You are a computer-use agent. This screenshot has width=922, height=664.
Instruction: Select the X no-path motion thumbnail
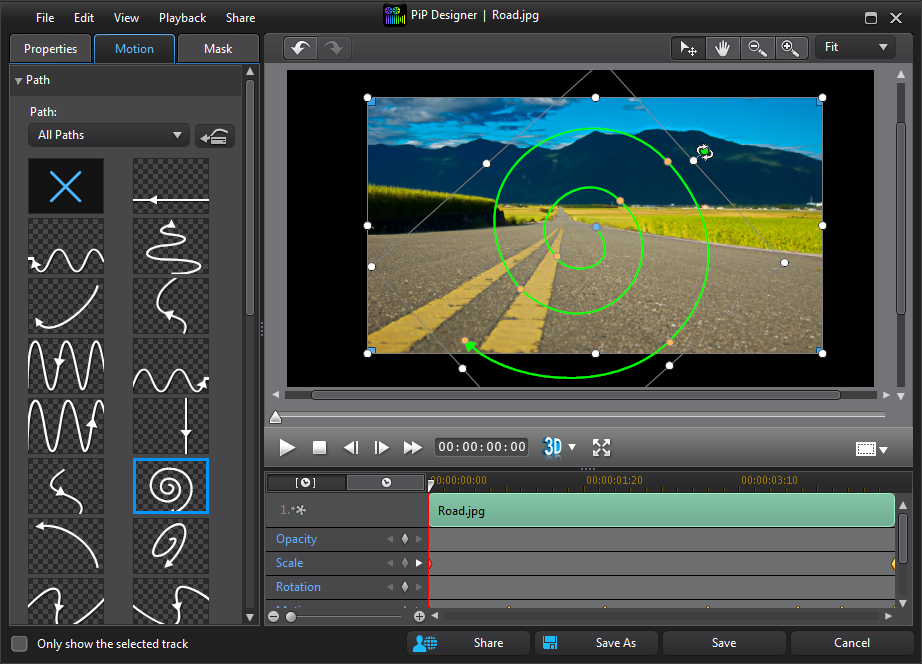pyautogui.click(x=65, y=186)
